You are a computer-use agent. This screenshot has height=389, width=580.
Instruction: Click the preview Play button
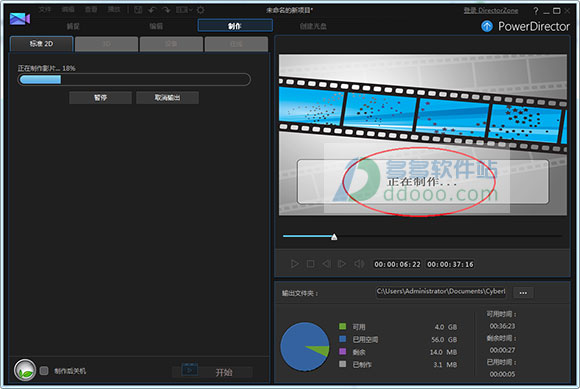pos(294,264)
